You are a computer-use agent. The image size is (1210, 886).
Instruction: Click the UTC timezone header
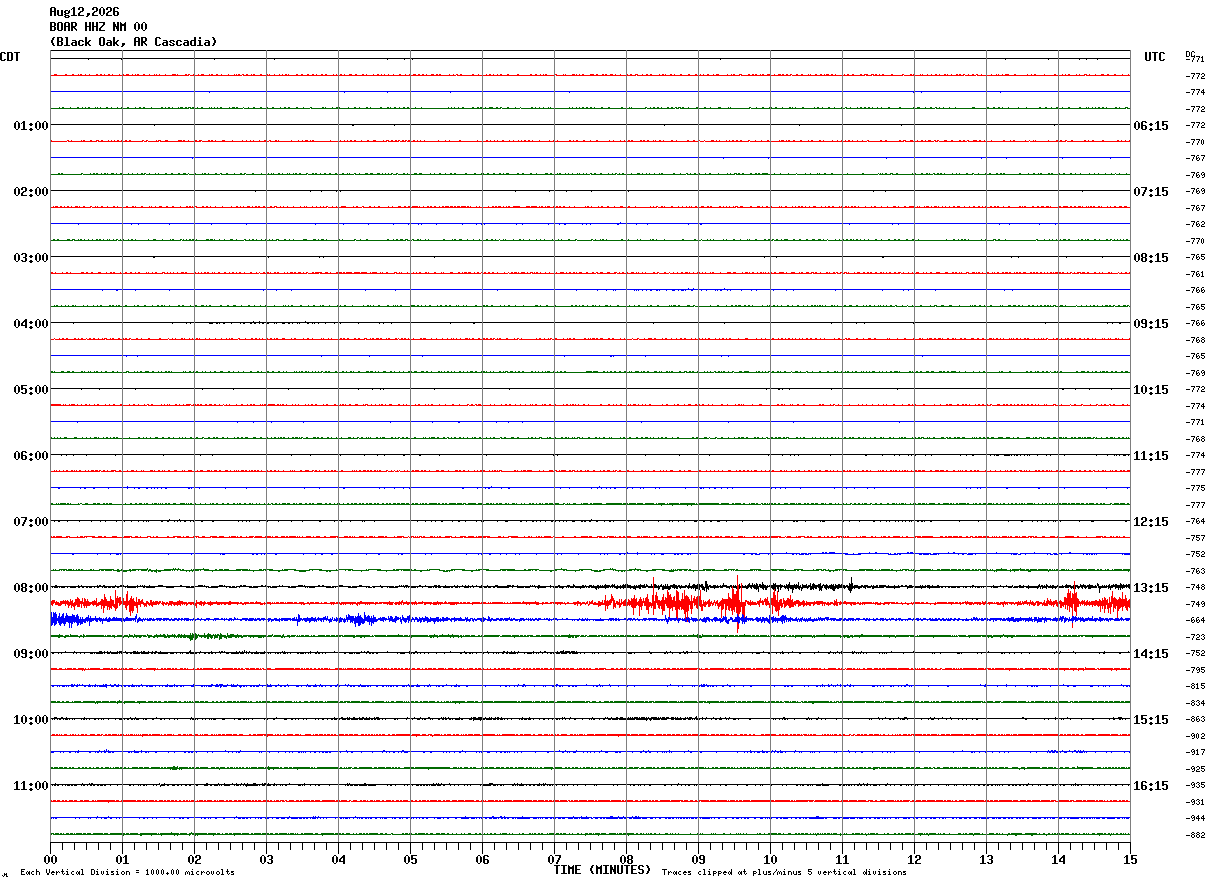coord(1155,57)
